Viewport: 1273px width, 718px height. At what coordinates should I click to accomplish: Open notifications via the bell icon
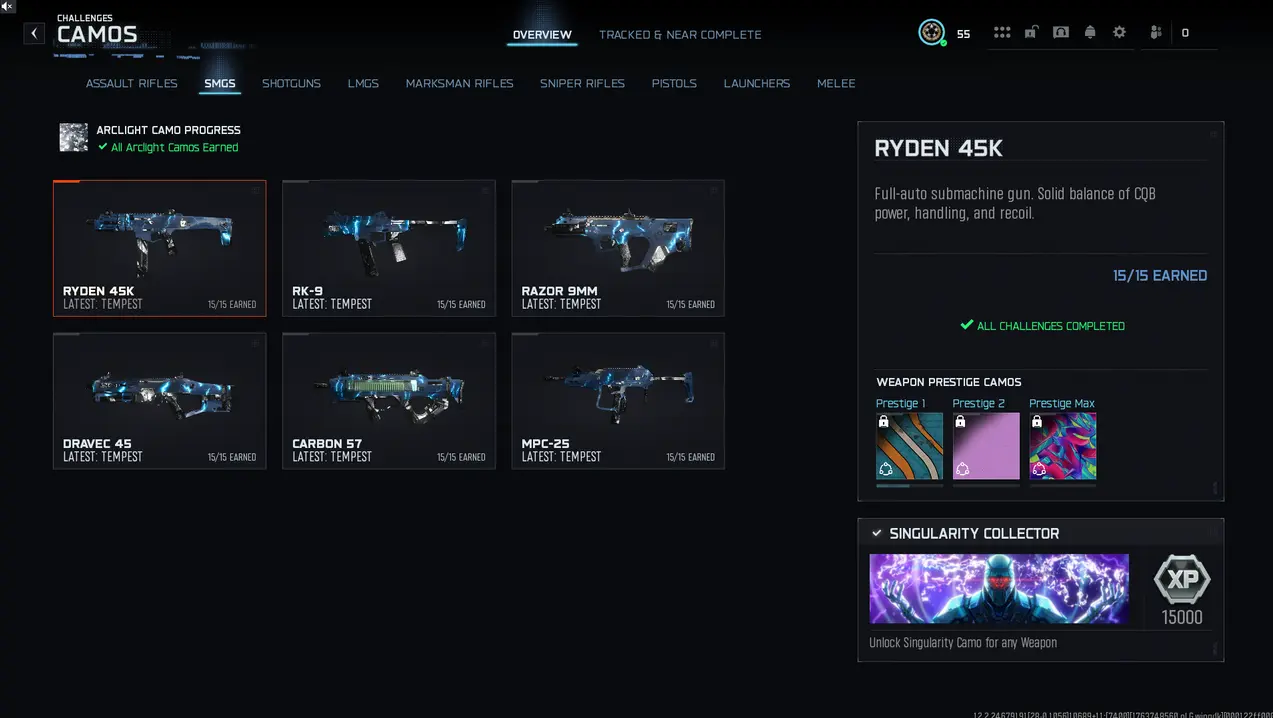click(1090, 32)
